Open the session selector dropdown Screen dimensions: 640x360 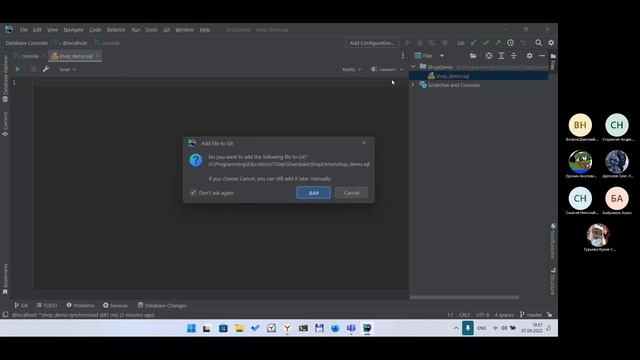pos(387,69)
